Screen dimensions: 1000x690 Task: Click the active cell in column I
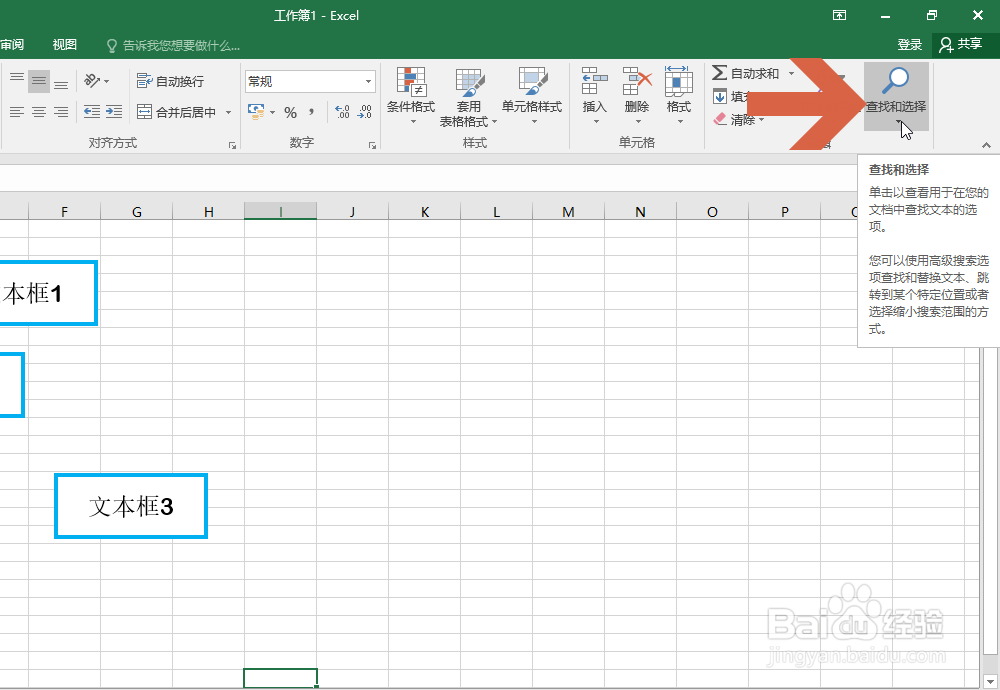(x=281, y=677)
